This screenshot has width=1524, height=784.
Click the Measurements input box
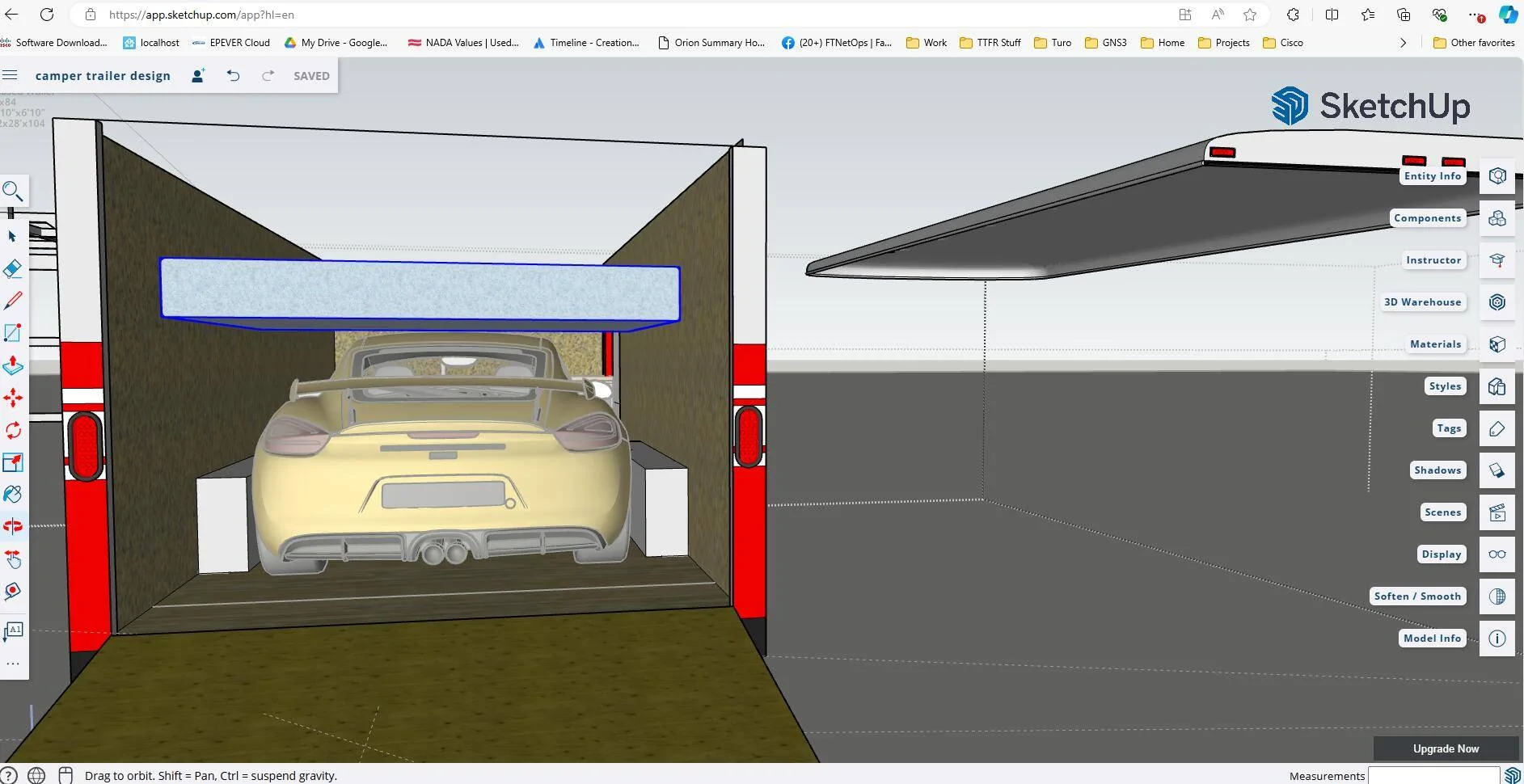coord(1433,776)
